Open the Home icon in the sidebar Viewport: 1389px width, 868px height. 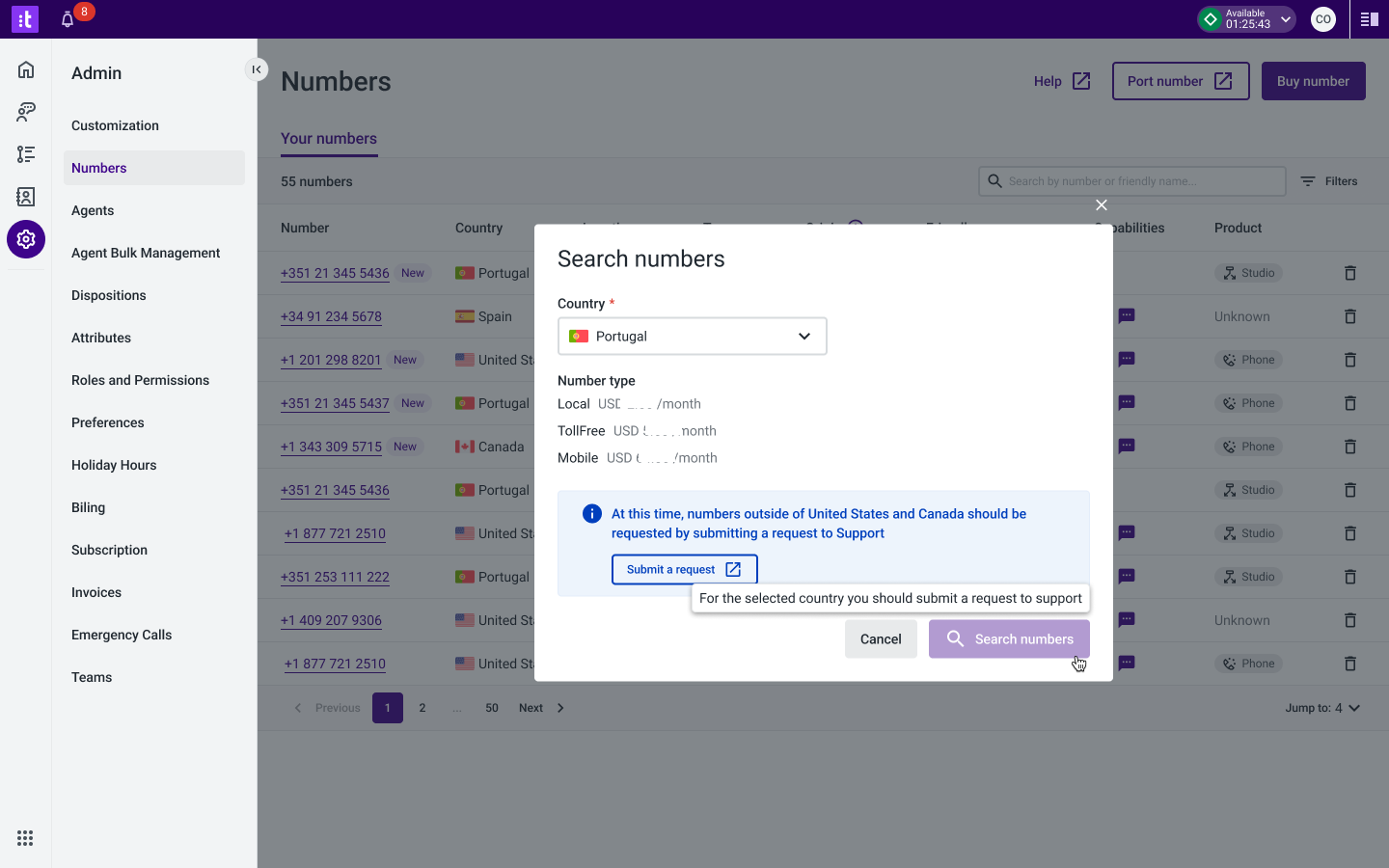(25, 69)
